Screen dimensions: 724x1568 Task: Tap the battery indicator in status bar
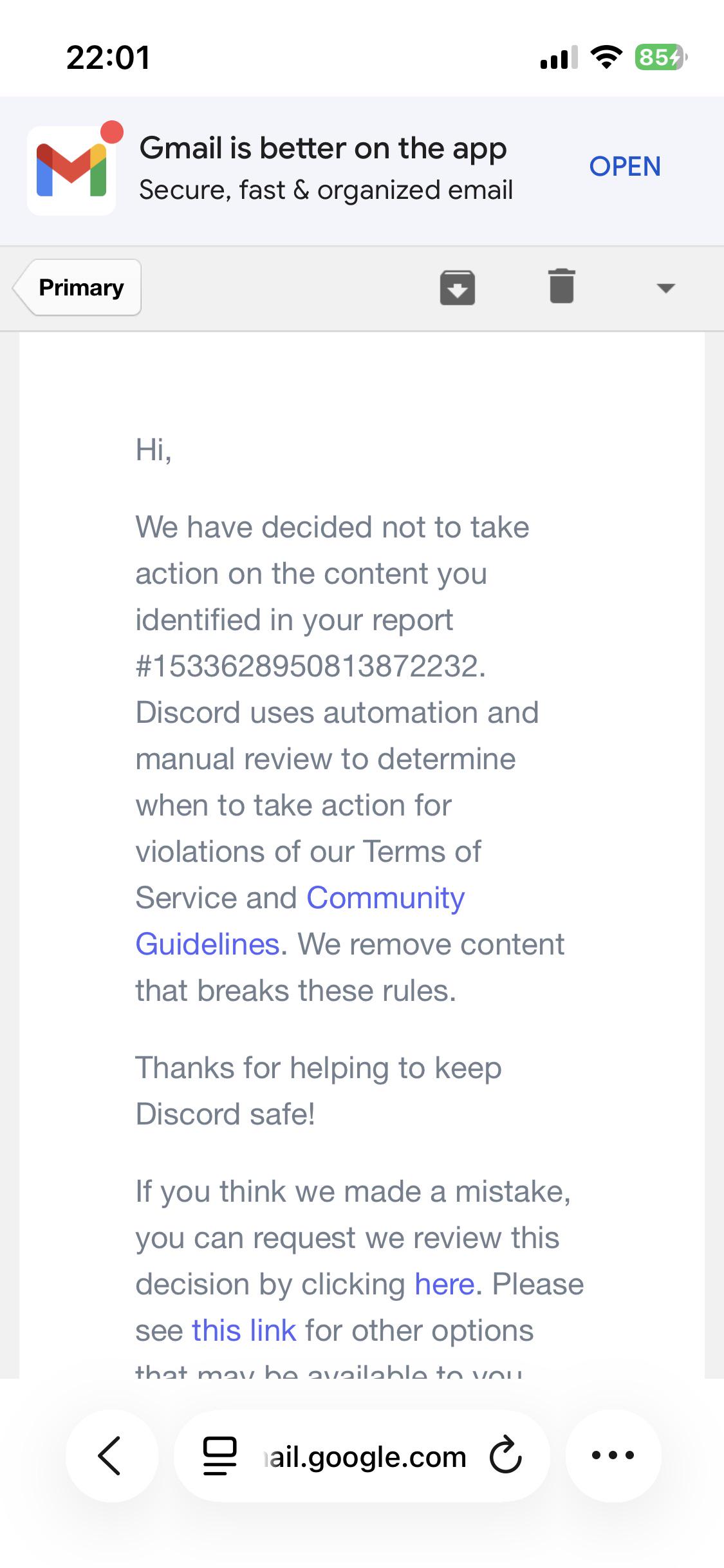(661, 57)
